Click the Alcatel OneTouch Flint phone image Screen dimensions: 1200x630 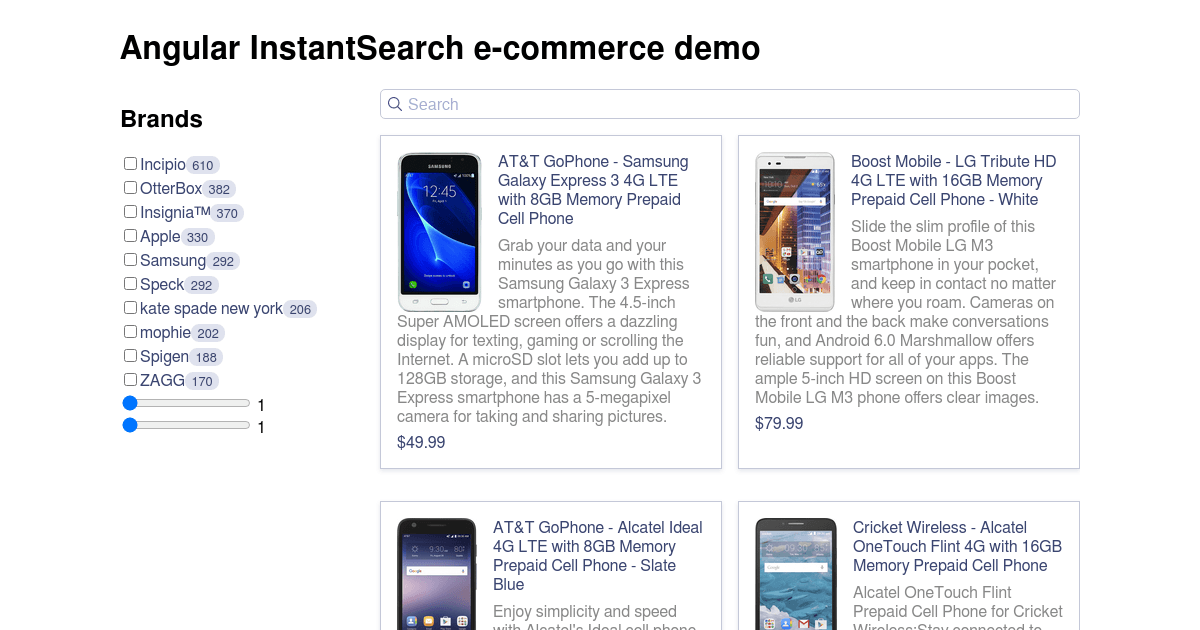[x=796, y=574]
